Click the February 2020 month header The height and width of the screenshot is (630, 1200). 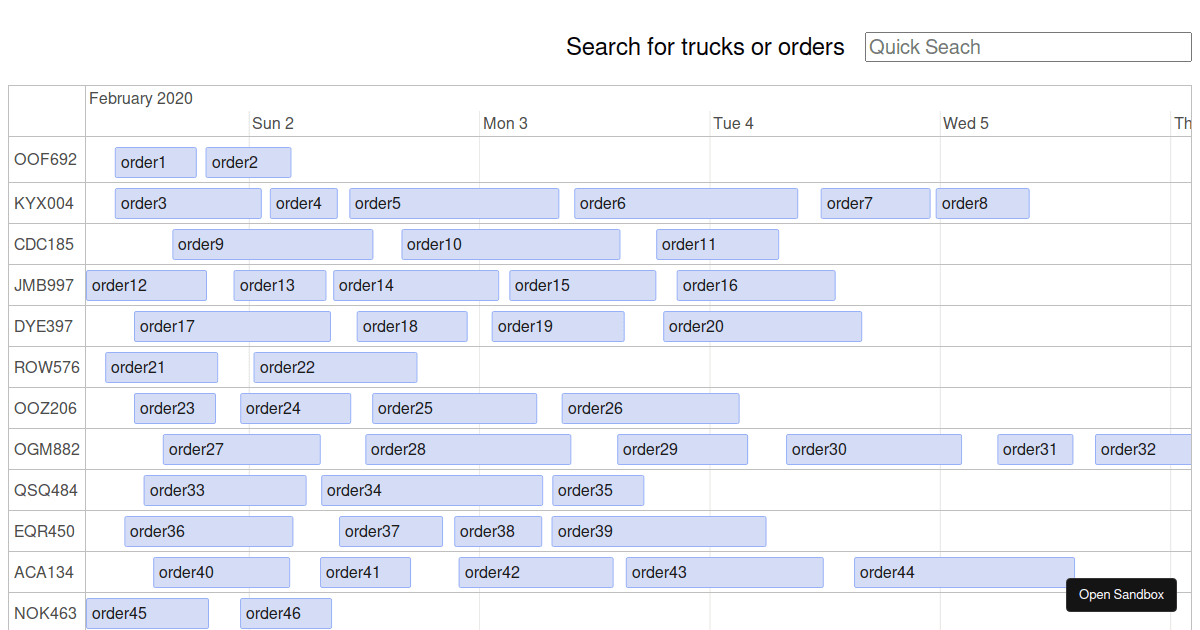click(x=141, y=98)
